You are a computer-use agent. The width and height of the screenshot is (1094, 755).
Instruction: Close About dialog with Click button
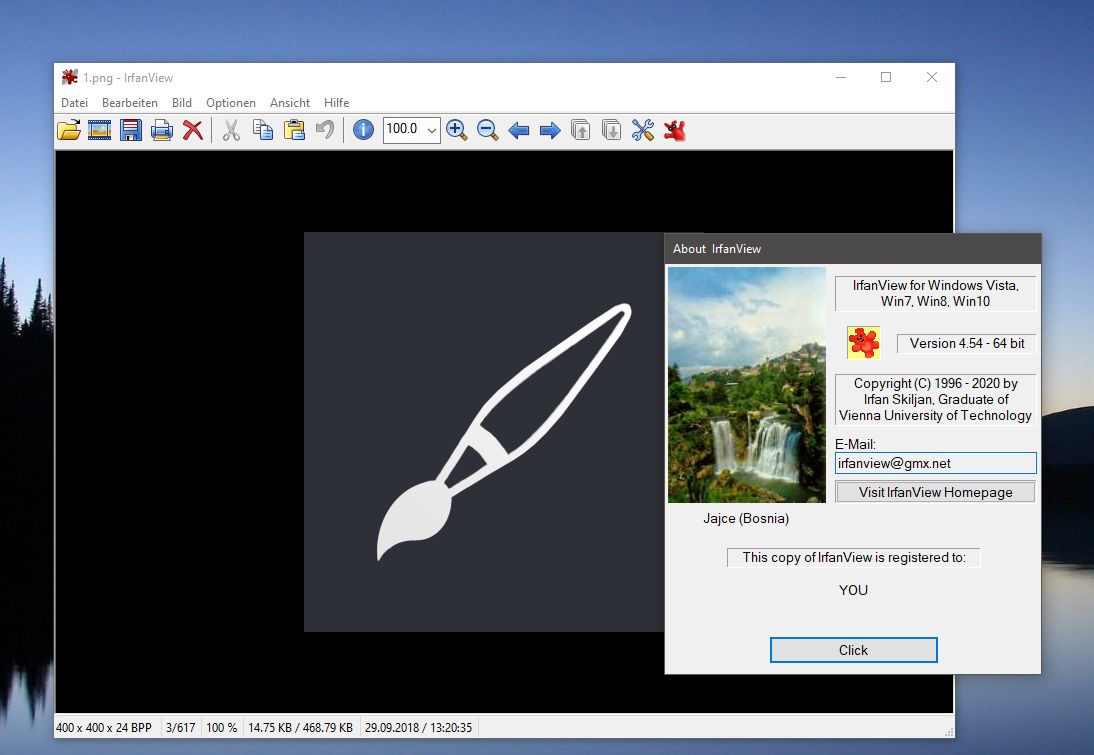click(x=853, y=650)
